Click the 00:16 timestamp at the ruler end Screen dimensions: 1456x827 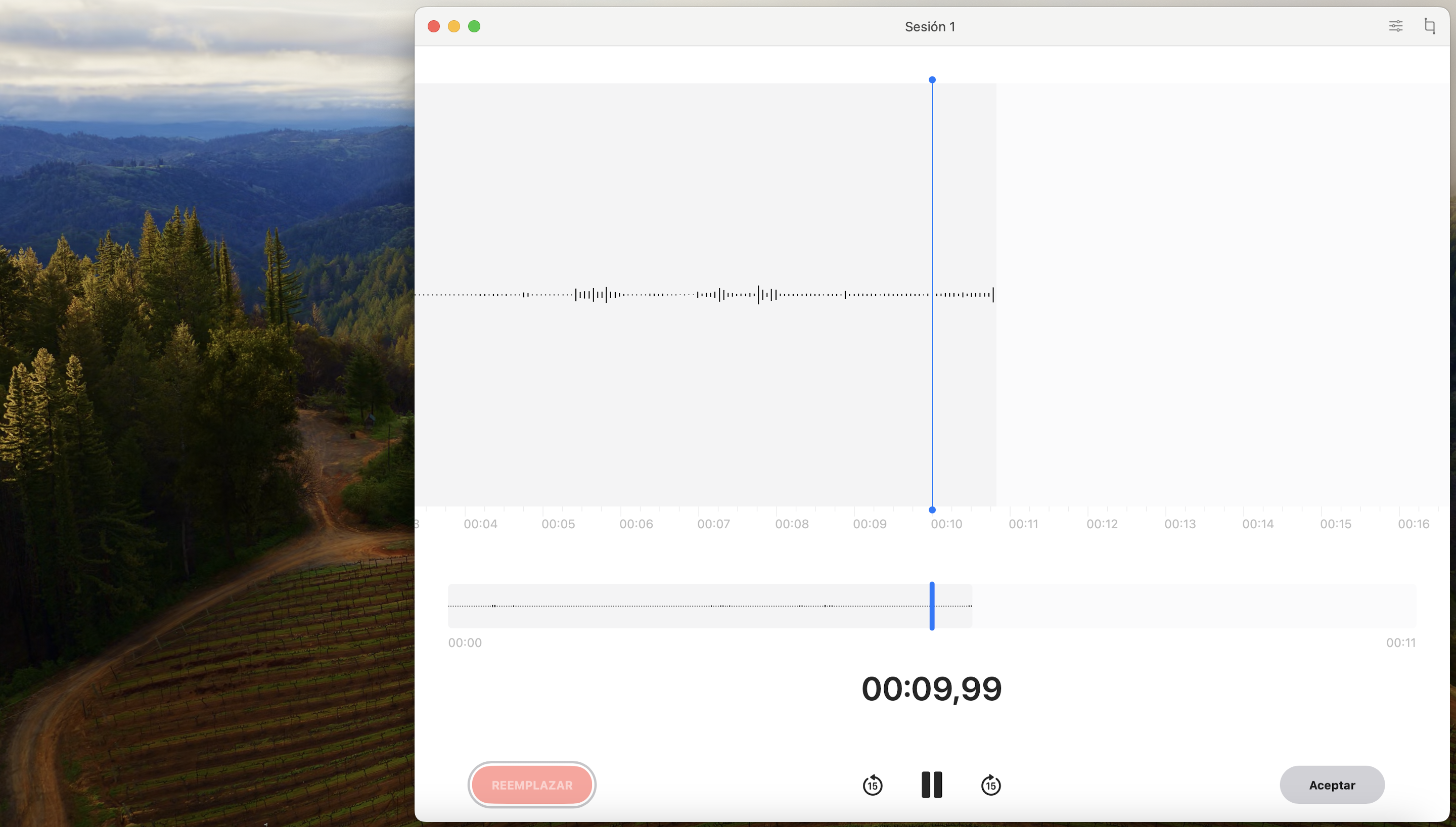pyautogui.click(x=1415, y=523)
